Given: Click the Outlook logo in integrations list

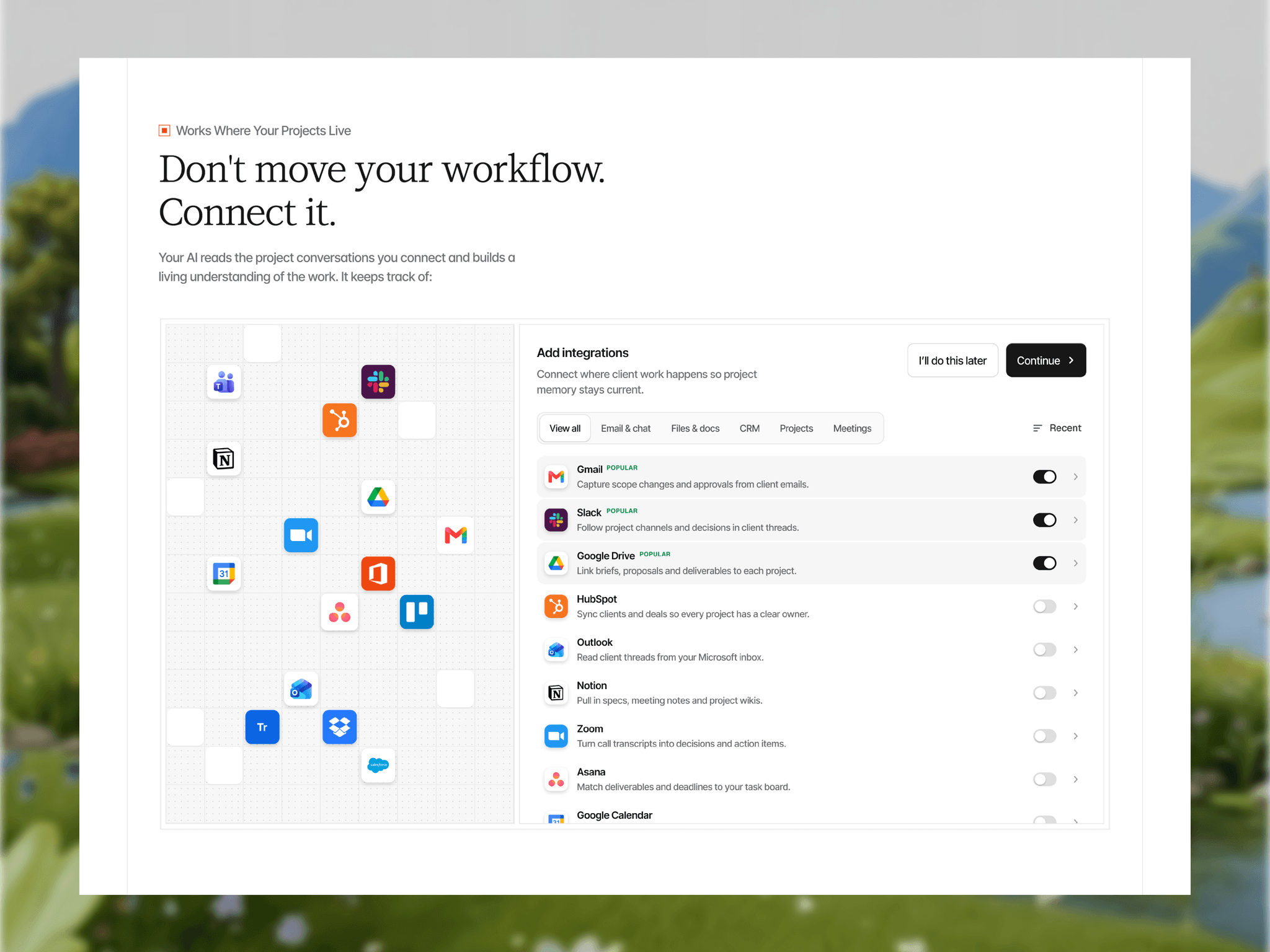Looking at the screenshot, I should point(556,650).
